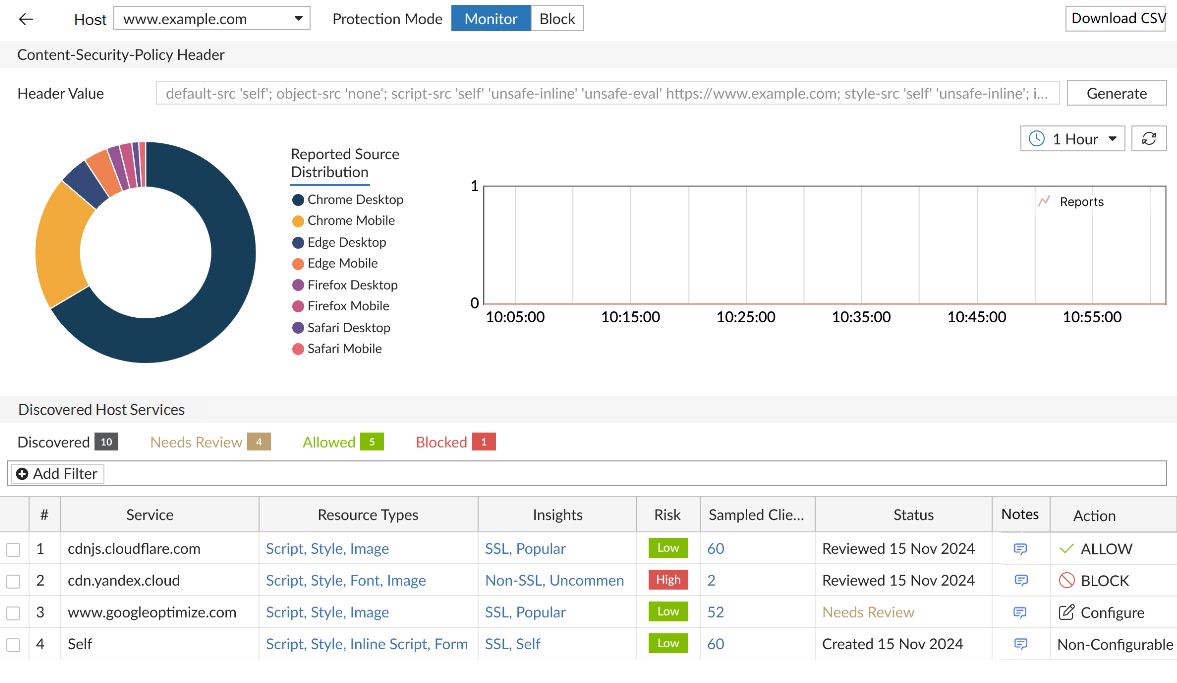The width and height of the screenshot is (1177, 683).
Task: Click cdn.yandex.cloud service name
Action: [124, 580]
